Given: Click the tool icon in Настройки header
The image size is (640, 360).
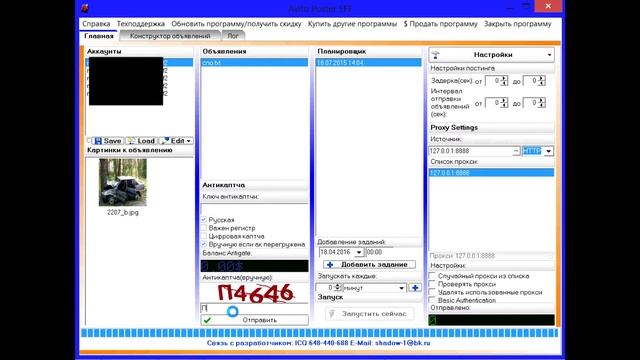Looking at the screenshot, I should pos(436,55).
